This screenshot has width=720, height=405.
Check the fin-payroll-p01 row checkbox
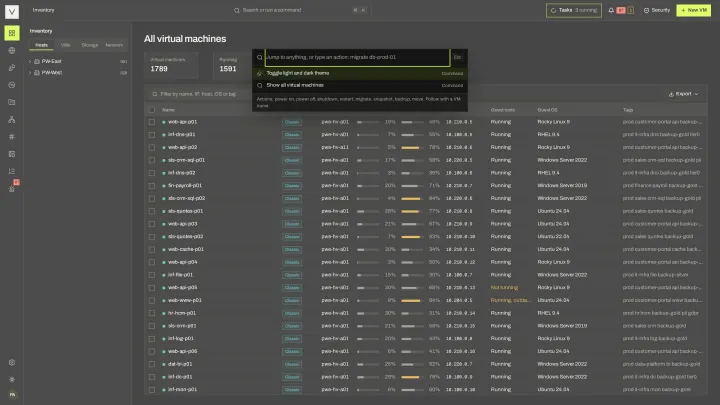(152, 186)
